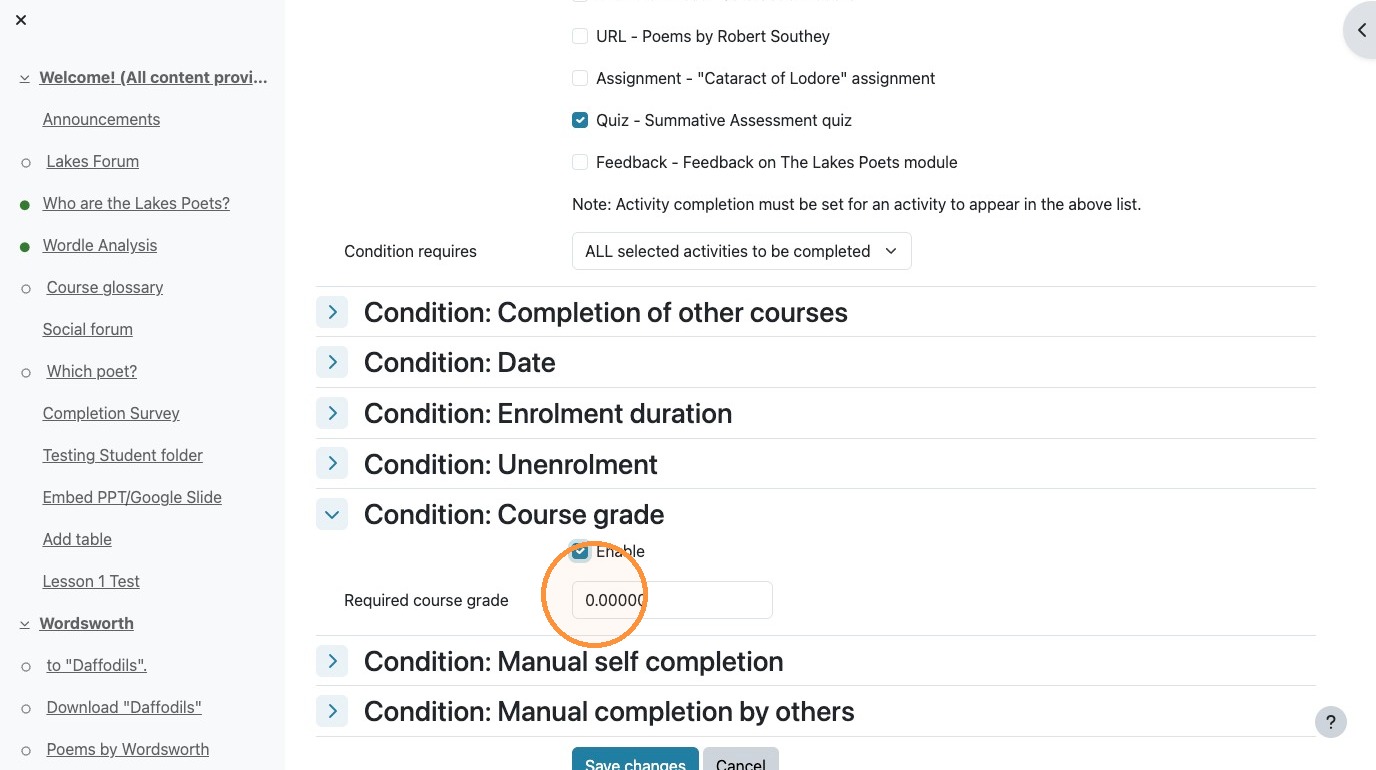Click Save changes button
This screenshot has width=1376, height=770.
[x=635, y=759]
